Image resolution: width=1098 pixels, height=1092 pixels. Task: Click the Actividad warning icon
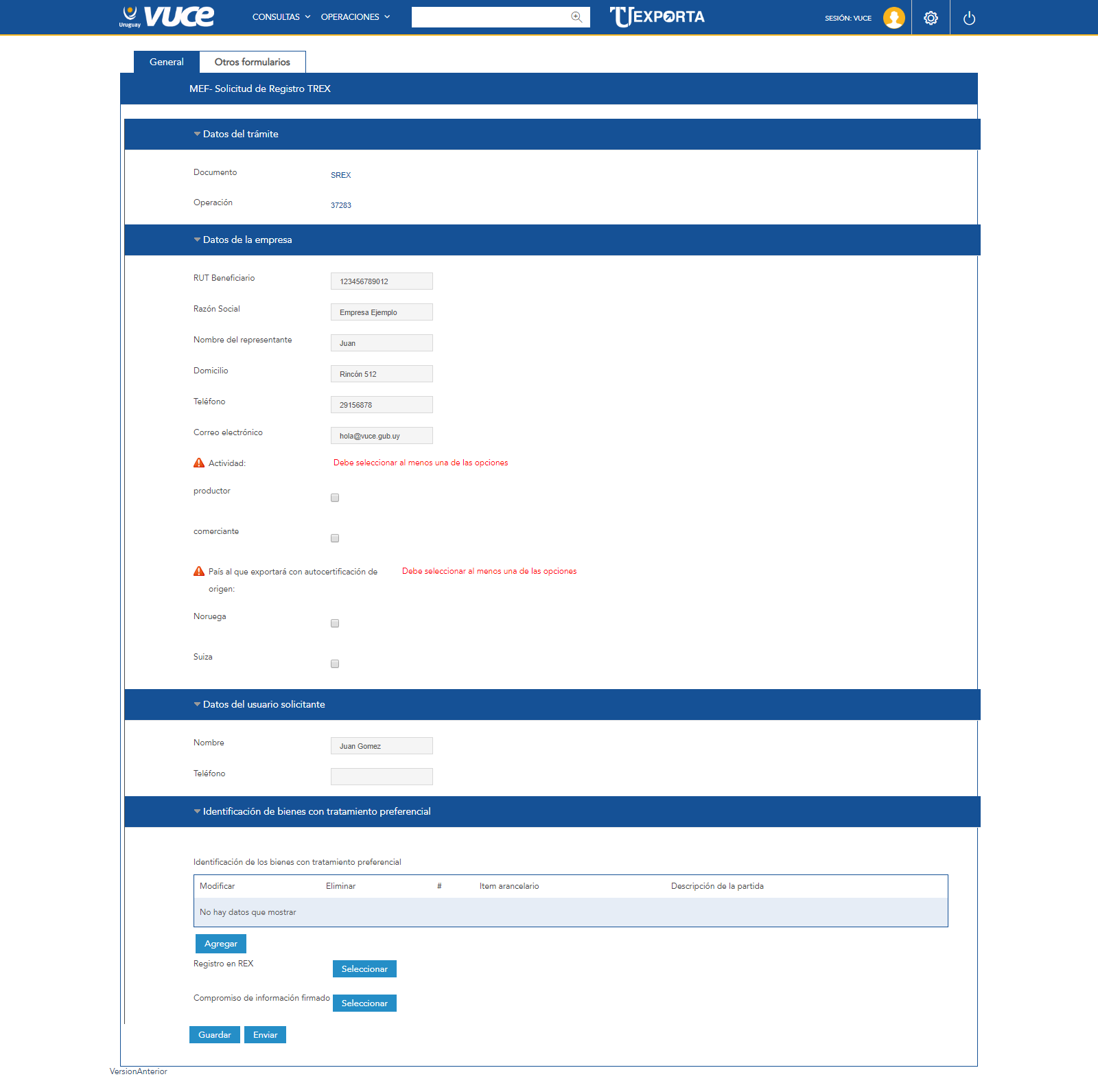[x=199, y=463]
